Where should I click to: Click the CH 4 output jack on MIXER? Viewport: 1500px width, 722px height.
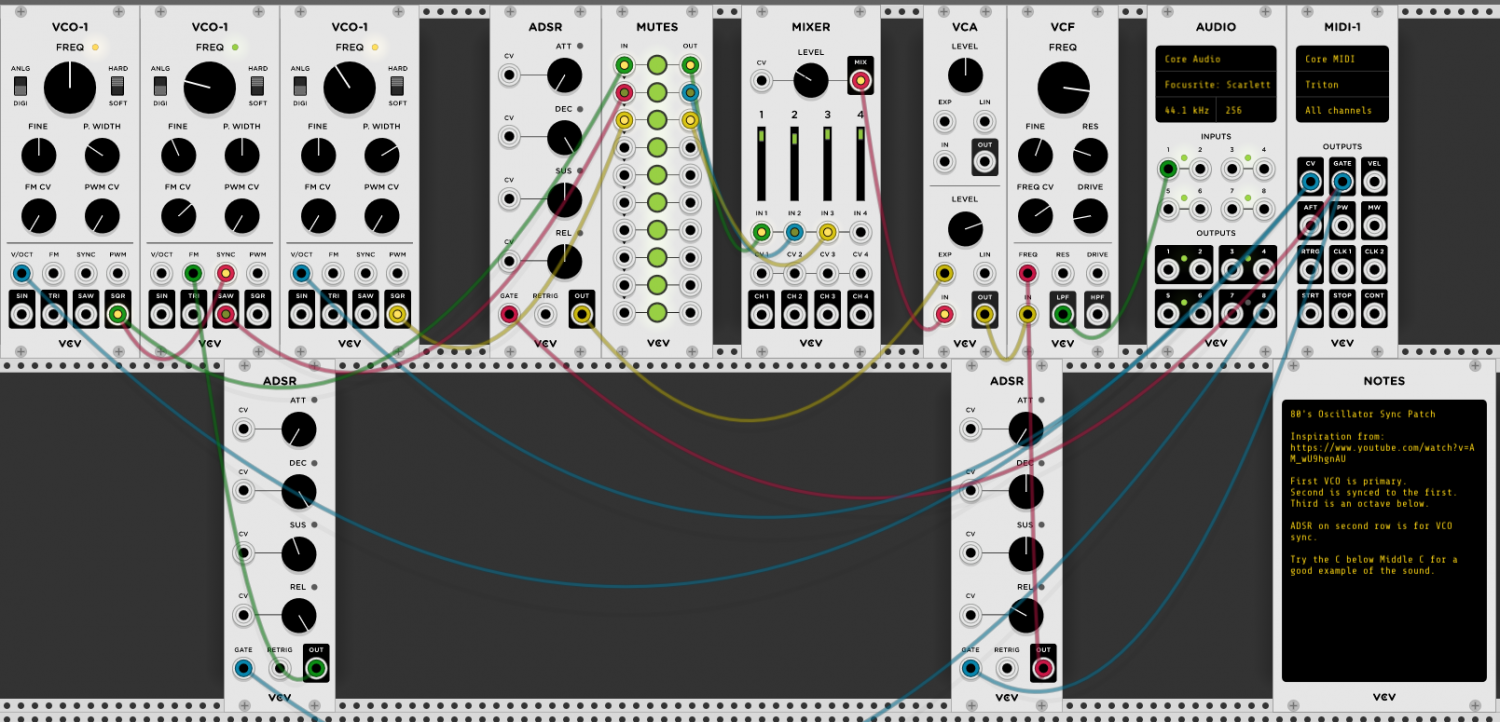860,315
